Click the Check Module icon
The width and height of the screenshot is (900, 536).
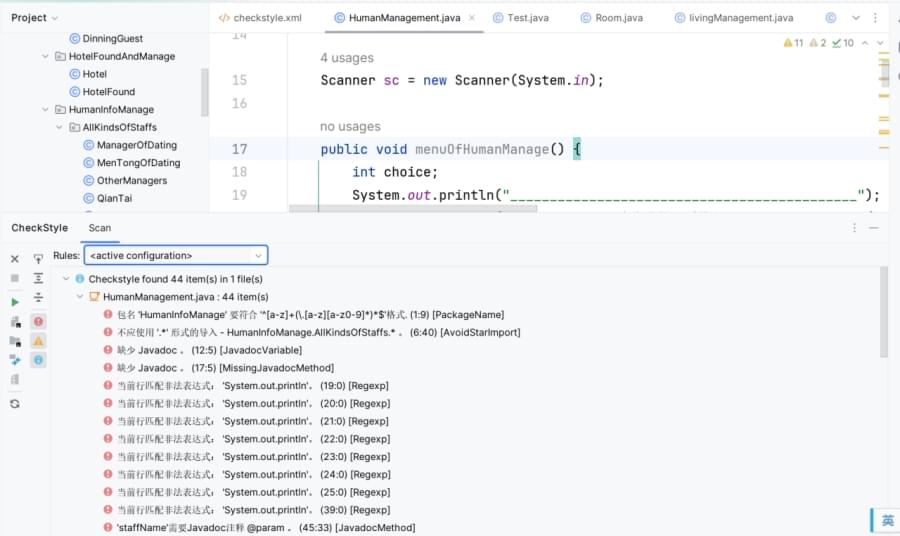click(x=15, y=322)
